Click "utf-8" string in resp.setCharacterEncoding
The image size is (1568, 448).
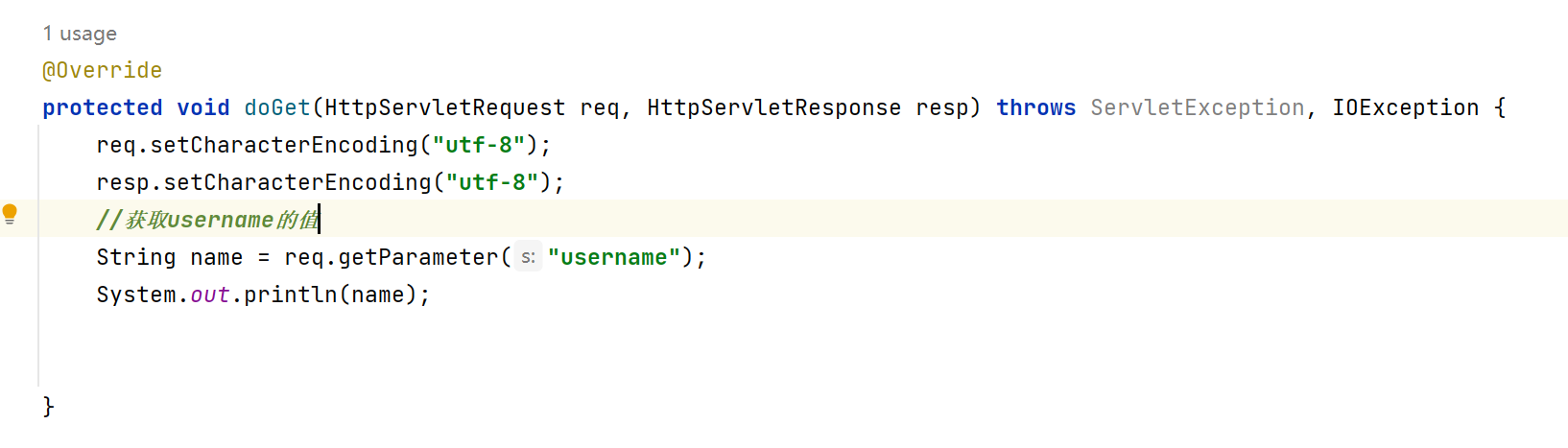(x=491, y=182)
